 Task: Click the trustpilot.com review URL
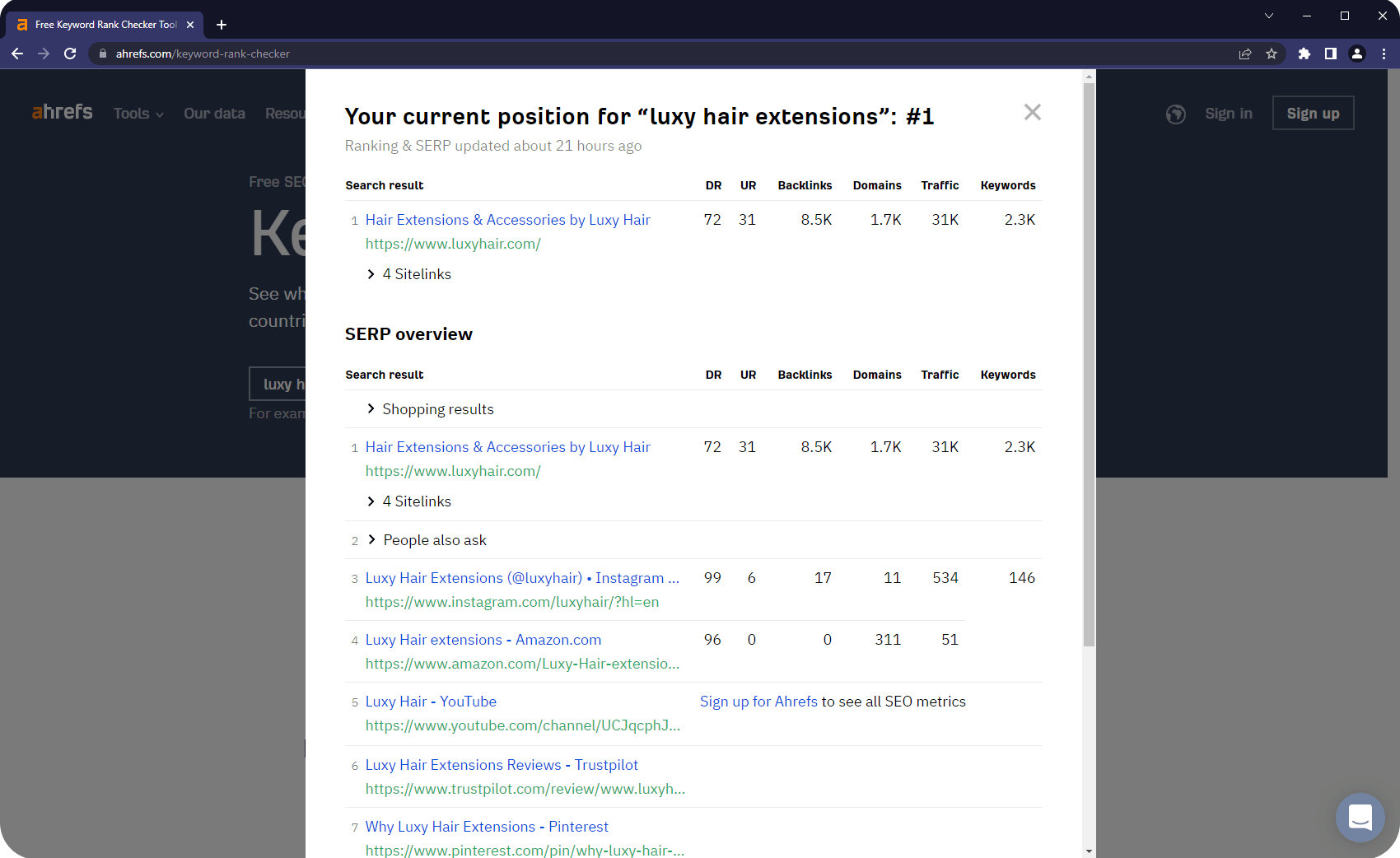coord(525,789)
